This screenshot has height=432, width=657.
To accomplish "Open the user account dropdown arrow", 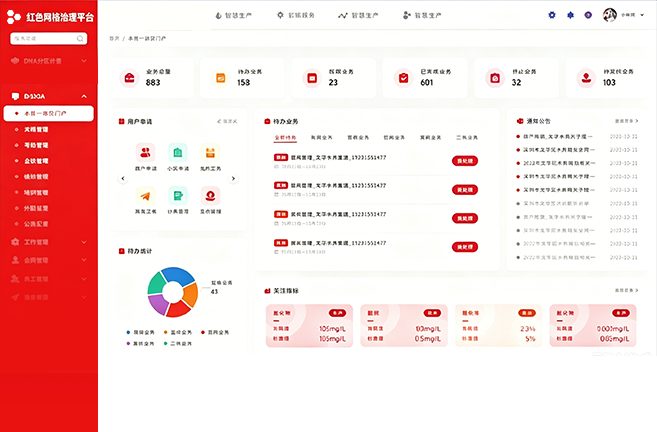I will 642,15.
